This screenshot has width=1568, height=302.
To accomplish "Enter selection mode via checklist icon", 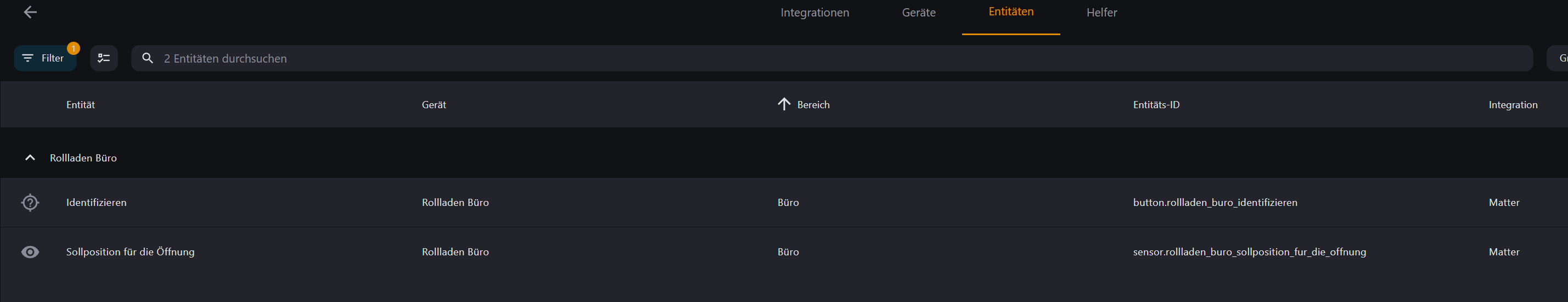I will (104, 58).
